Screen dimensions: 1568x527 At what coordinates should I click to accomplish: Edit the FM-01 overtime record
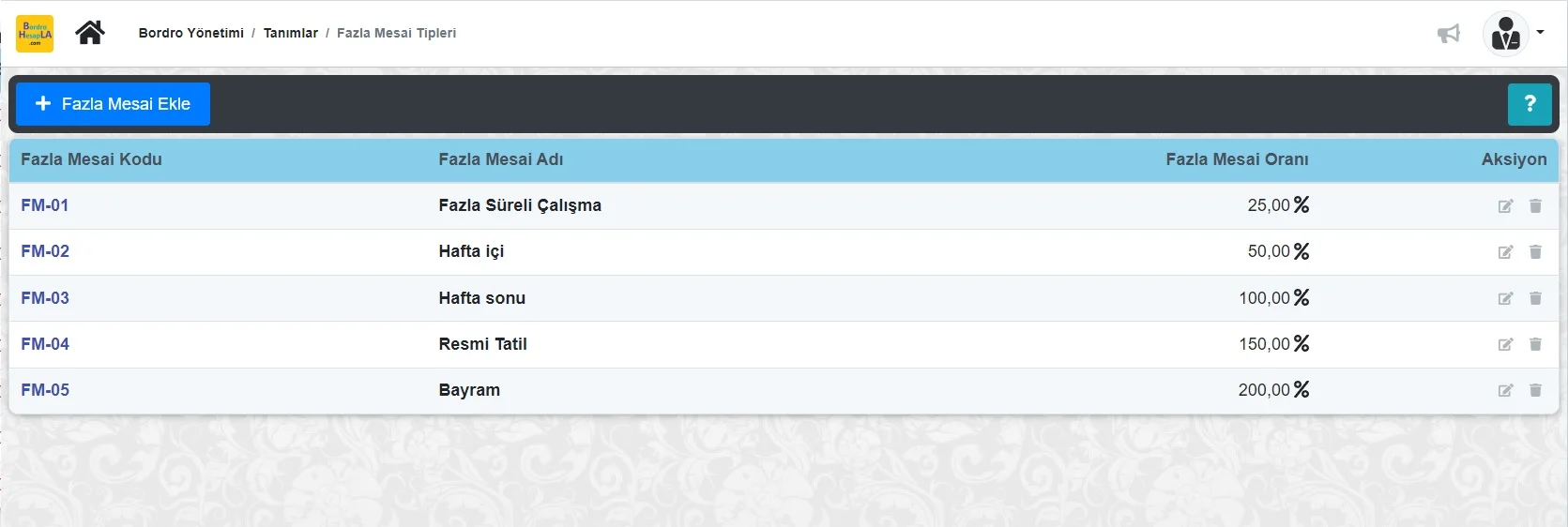click(1505, 206)
